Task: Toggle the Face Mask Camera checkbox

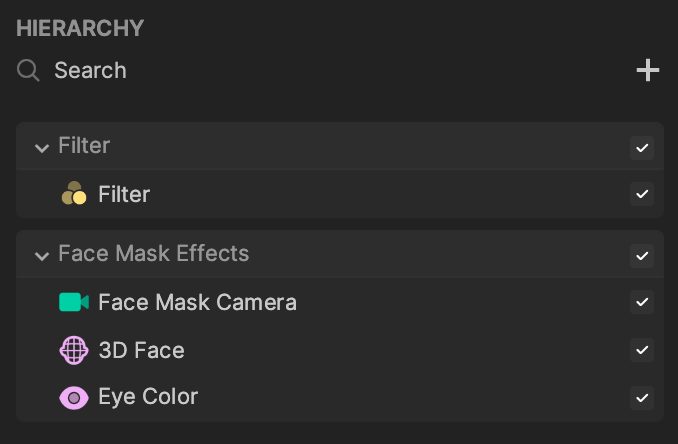Action: point(642,302)
